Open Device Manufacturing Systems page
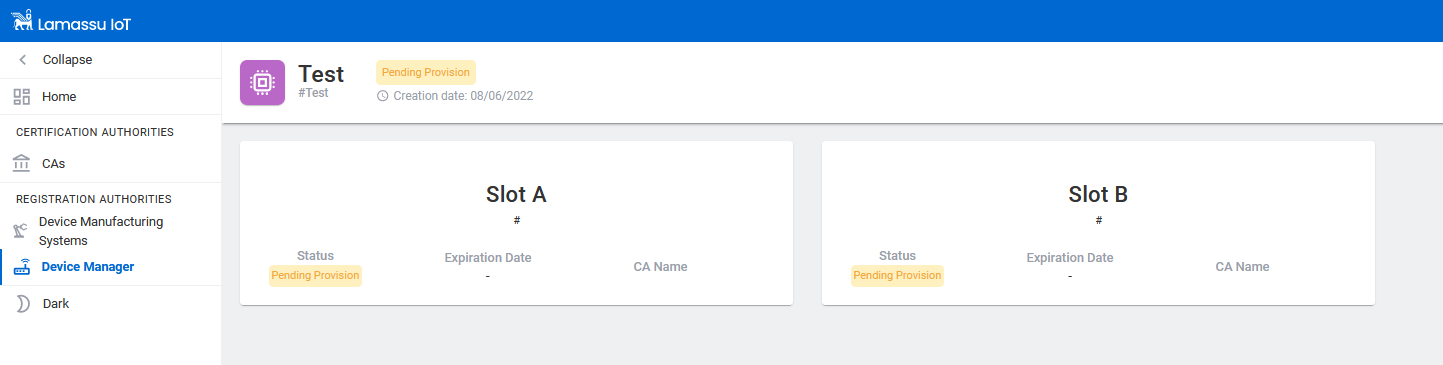 (110, 231)
